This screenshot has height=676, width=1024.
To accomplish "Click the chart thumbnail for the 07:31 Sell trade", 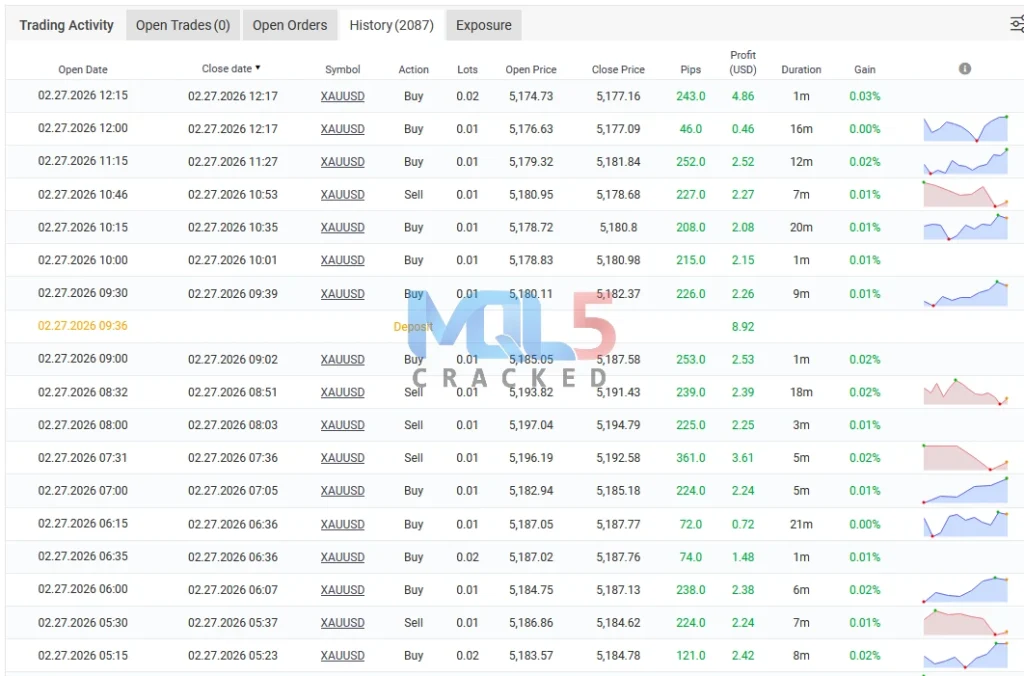I will [964, 458].
